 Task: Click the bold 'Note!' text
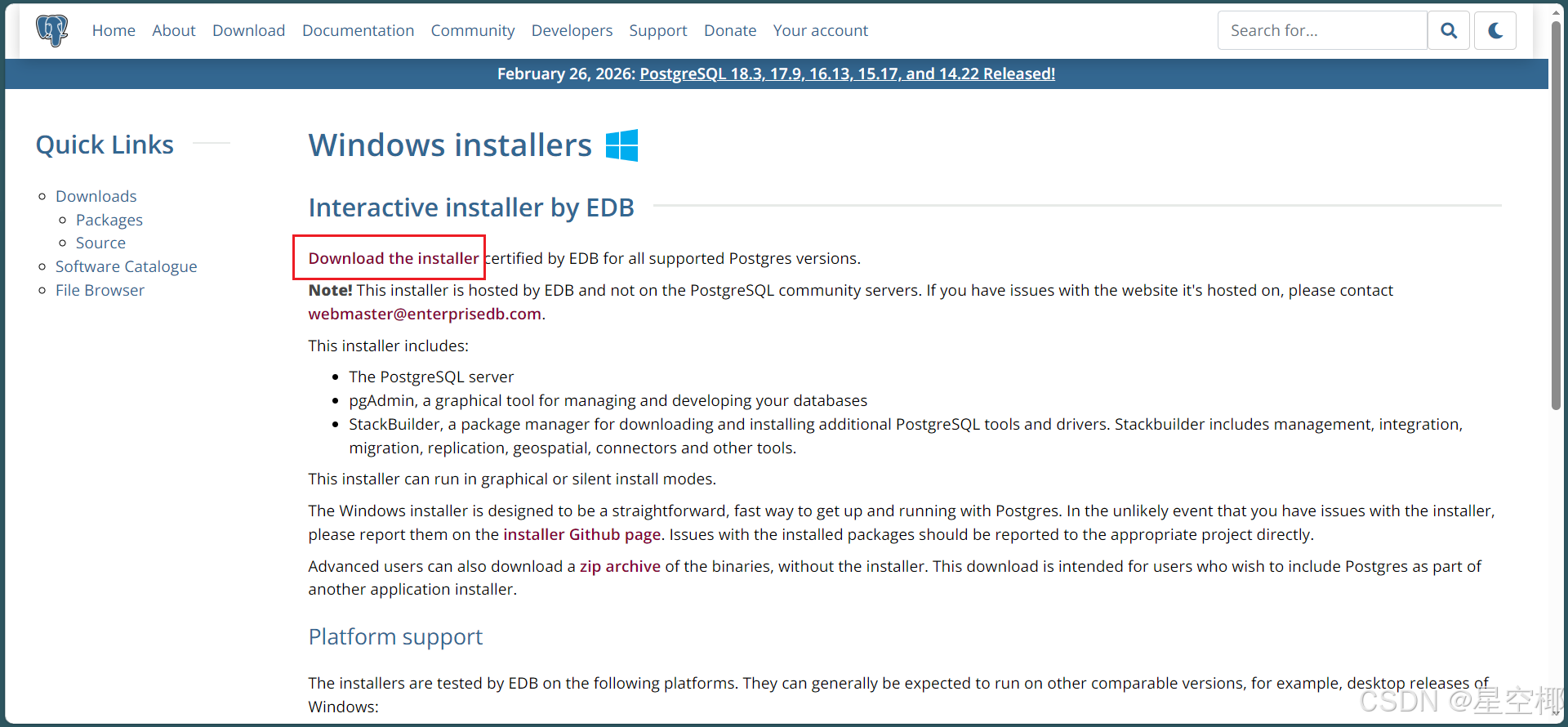tap(330, 290)
